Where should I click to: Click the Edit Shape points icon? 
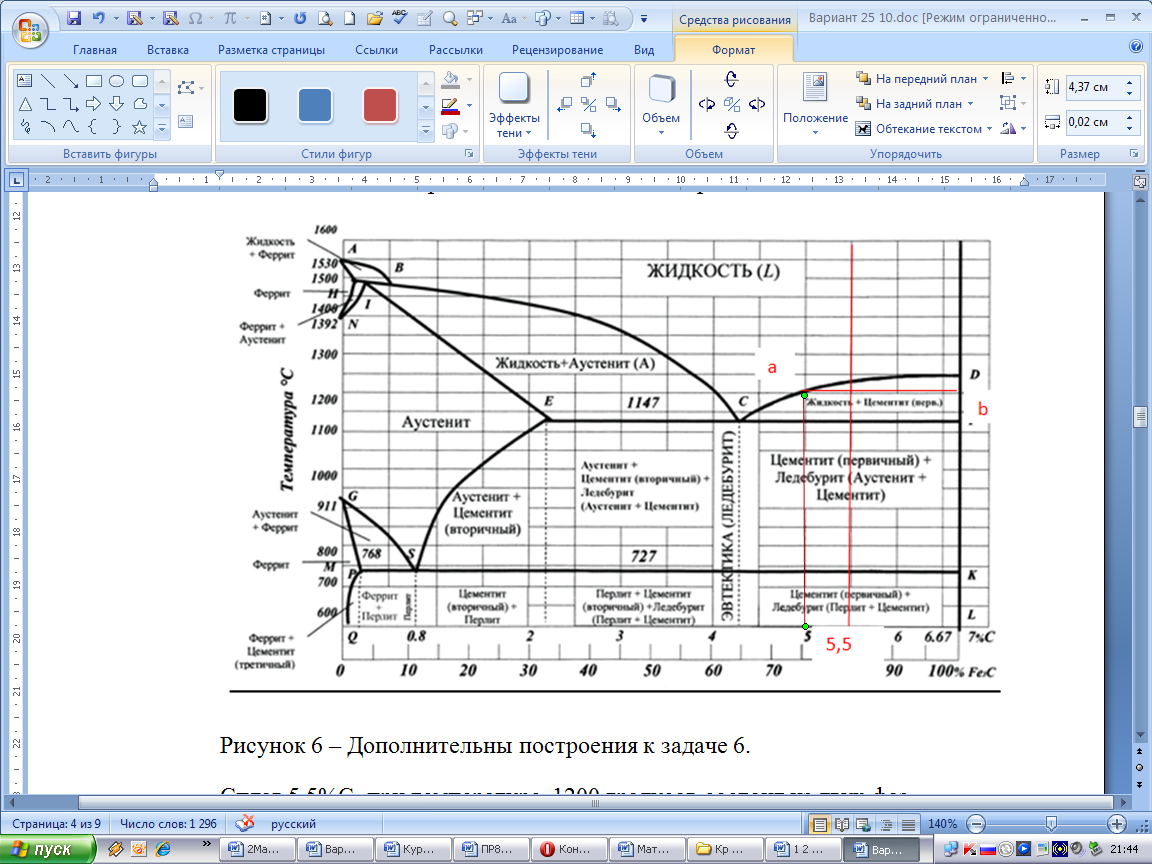pos(186,88)
